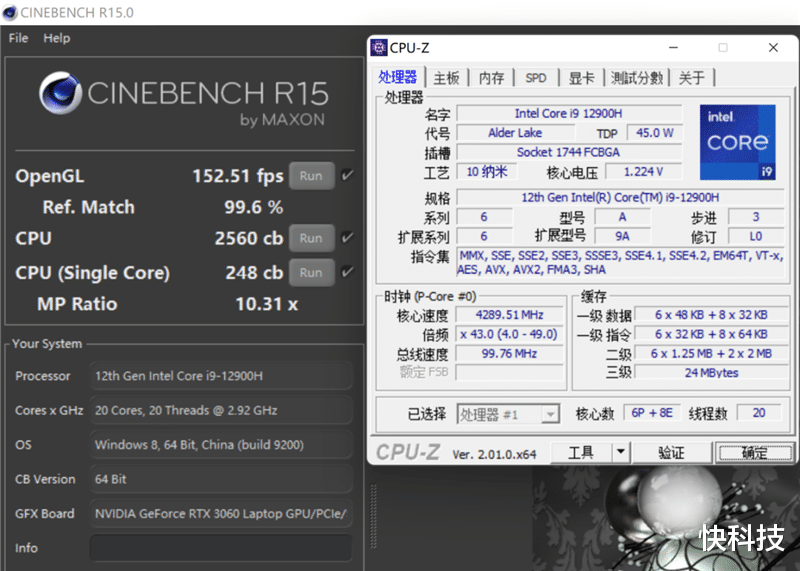Click the 确定 button in CPU-Z
The height and width of the screenshot is (571, 800).
tap(755, 452)
